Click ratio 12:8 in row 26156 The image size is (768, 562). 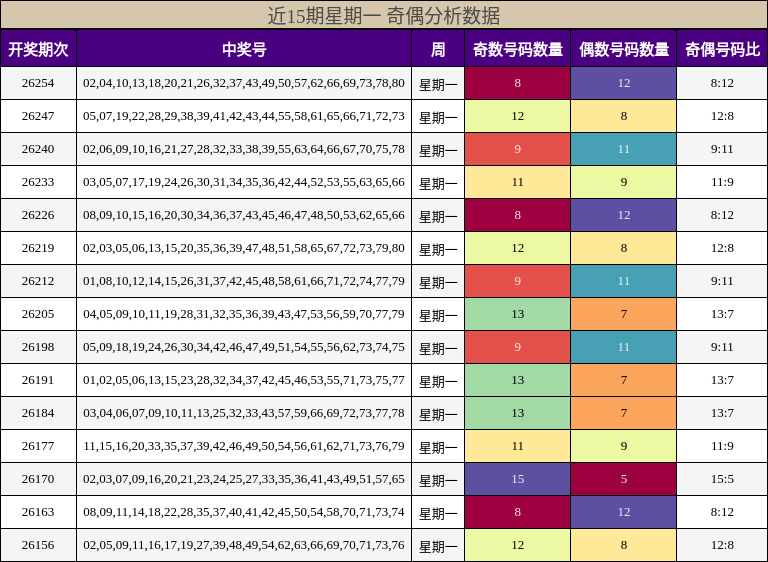tap(722, 545)
